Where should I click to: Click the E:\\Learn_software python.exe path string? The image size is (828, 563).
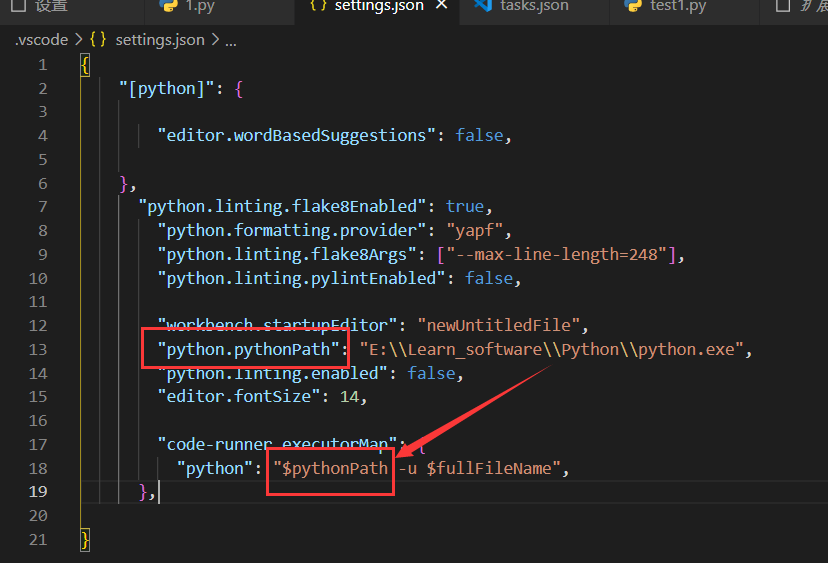coord(552,350)
